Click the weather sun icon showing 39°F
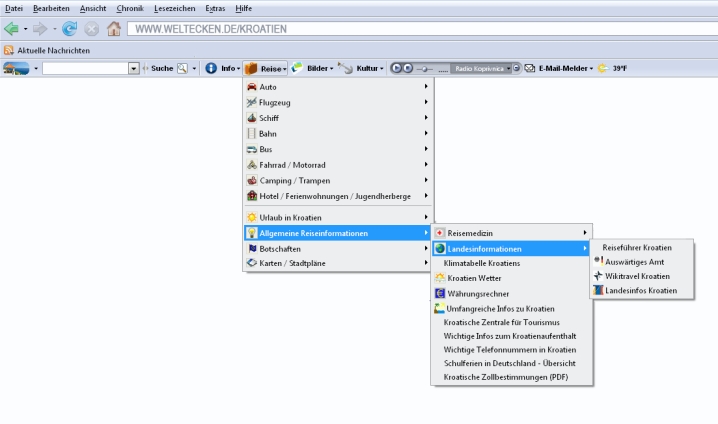718x424 pixels. pyautogui.click(x=603, y=69)
